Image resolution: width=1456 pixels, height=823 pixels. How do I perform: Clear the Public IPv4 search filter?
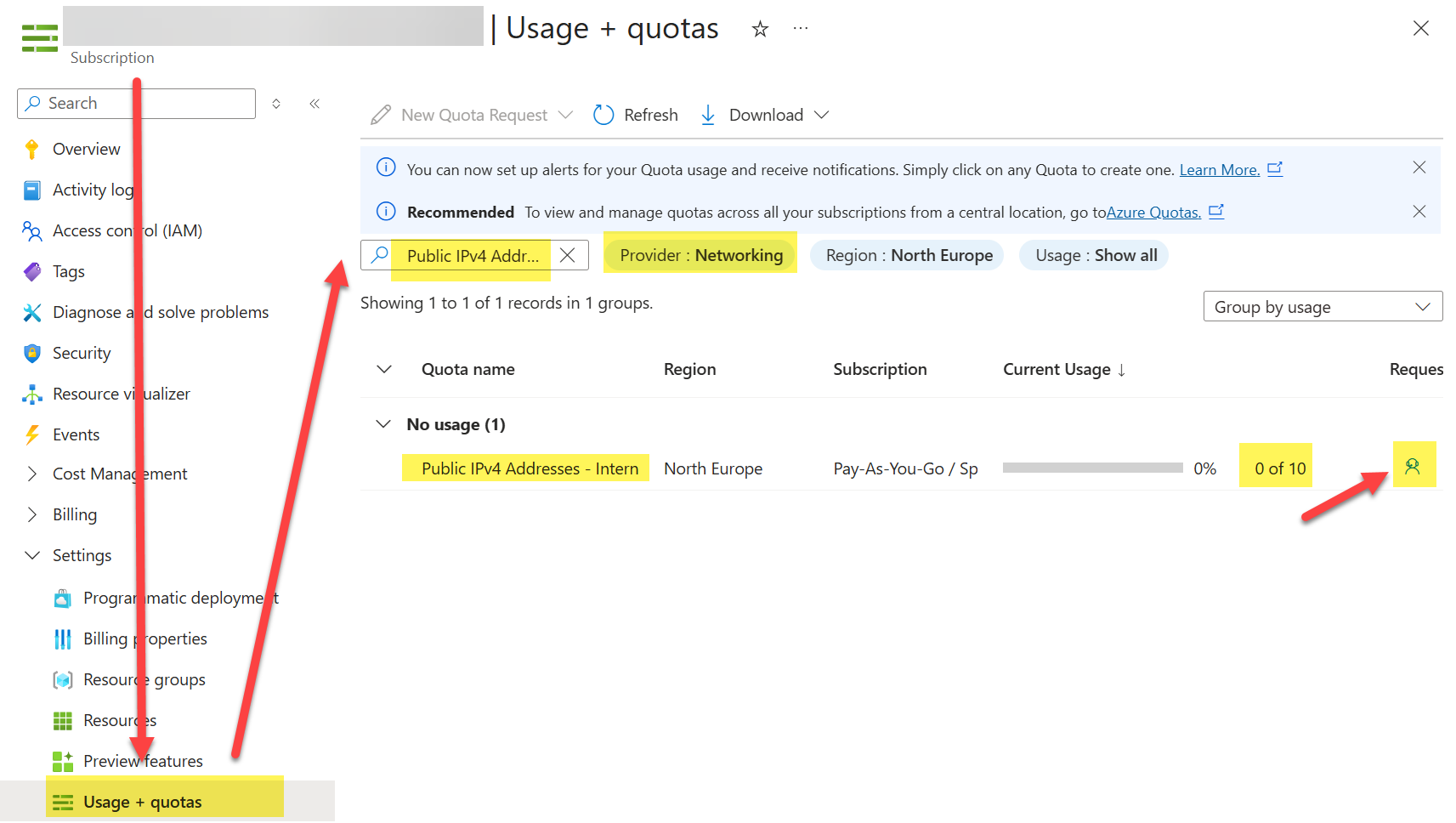[x=568, y=255]
